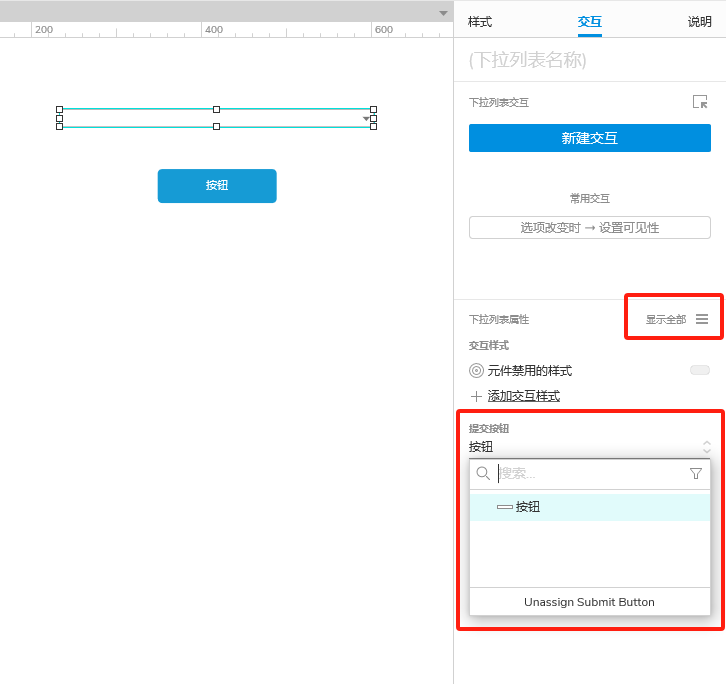
Task: Click the 按钮 value in 提交按钮 selector
Action: 481,447
